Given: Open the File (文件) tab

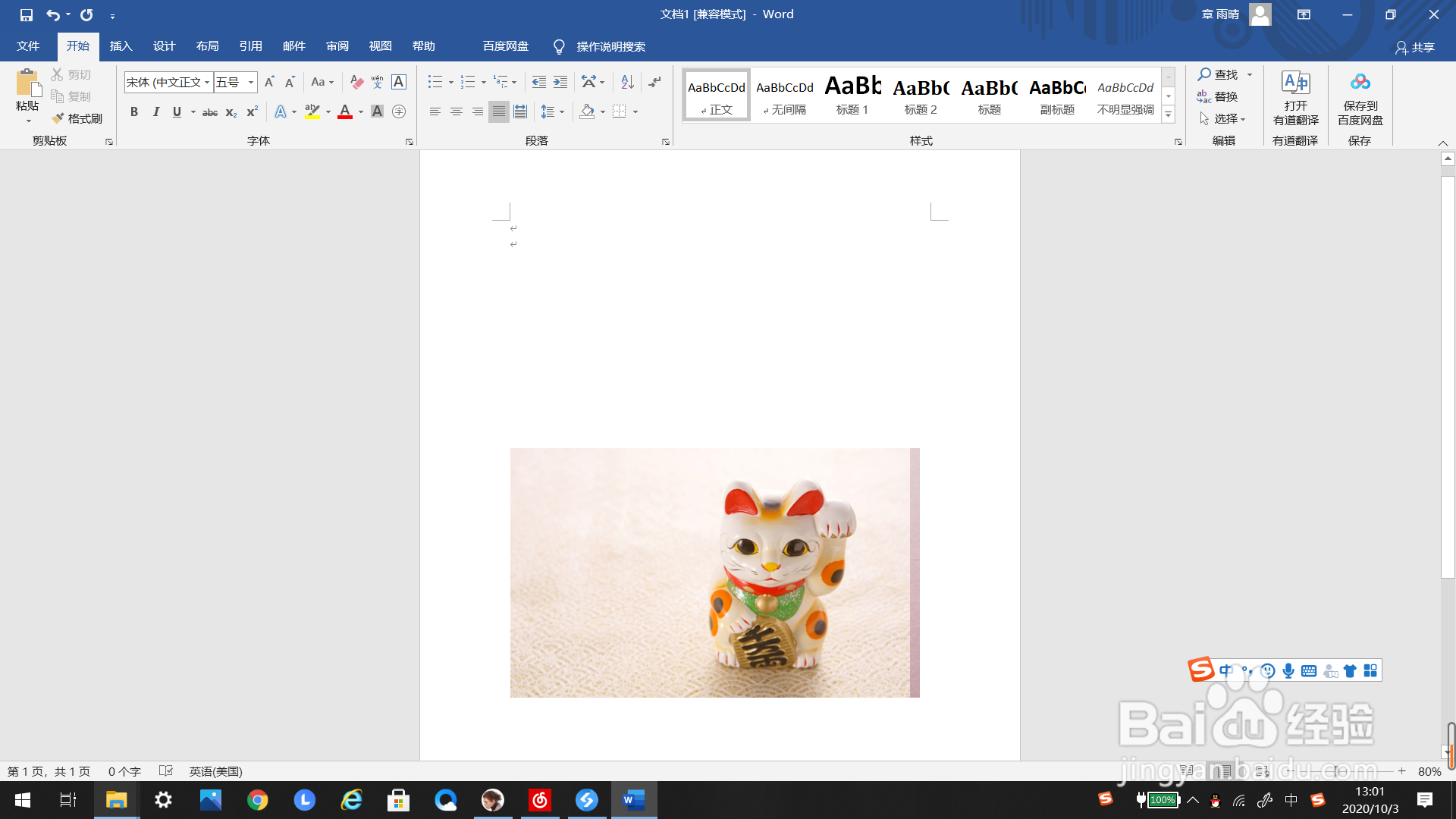Looking at the screenshot, I should (28, 46).
